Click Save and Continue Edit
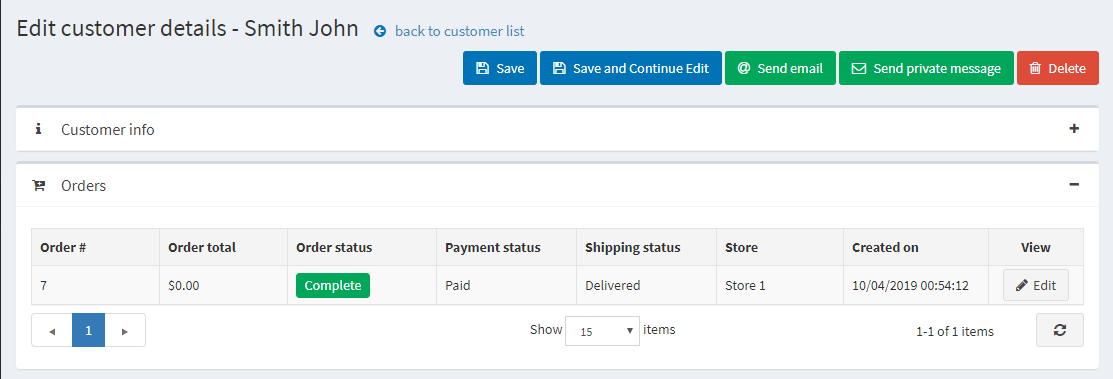Screen dimensions: 1113x379 (630, 68)
